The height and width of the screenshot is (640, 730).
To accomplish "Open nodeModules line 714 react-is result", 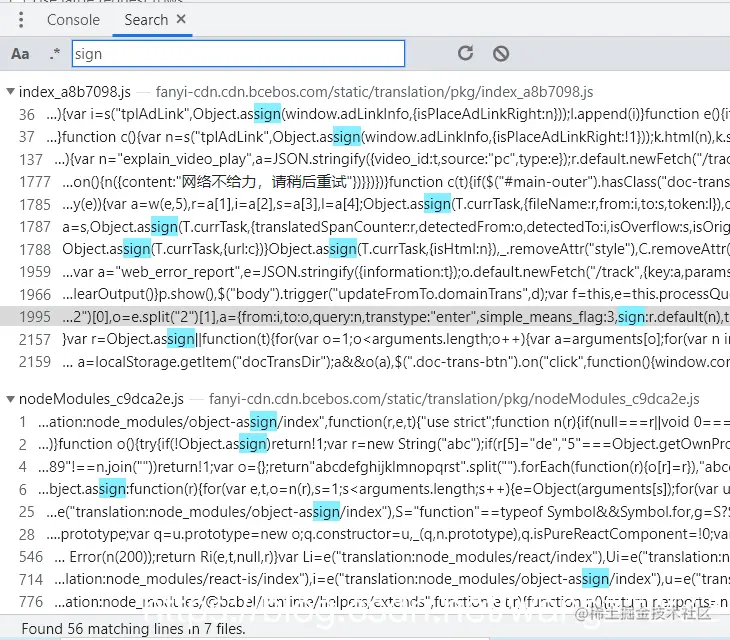I will (365, 579).
